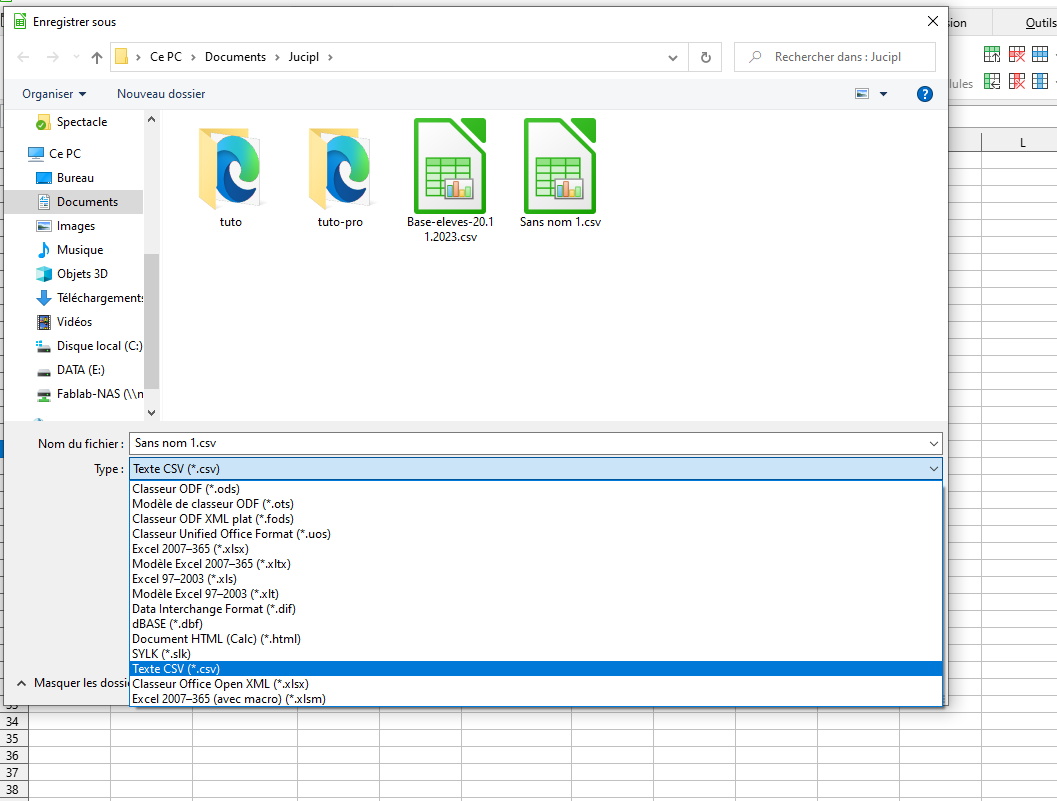Open the tuto folder

(230, 168)
